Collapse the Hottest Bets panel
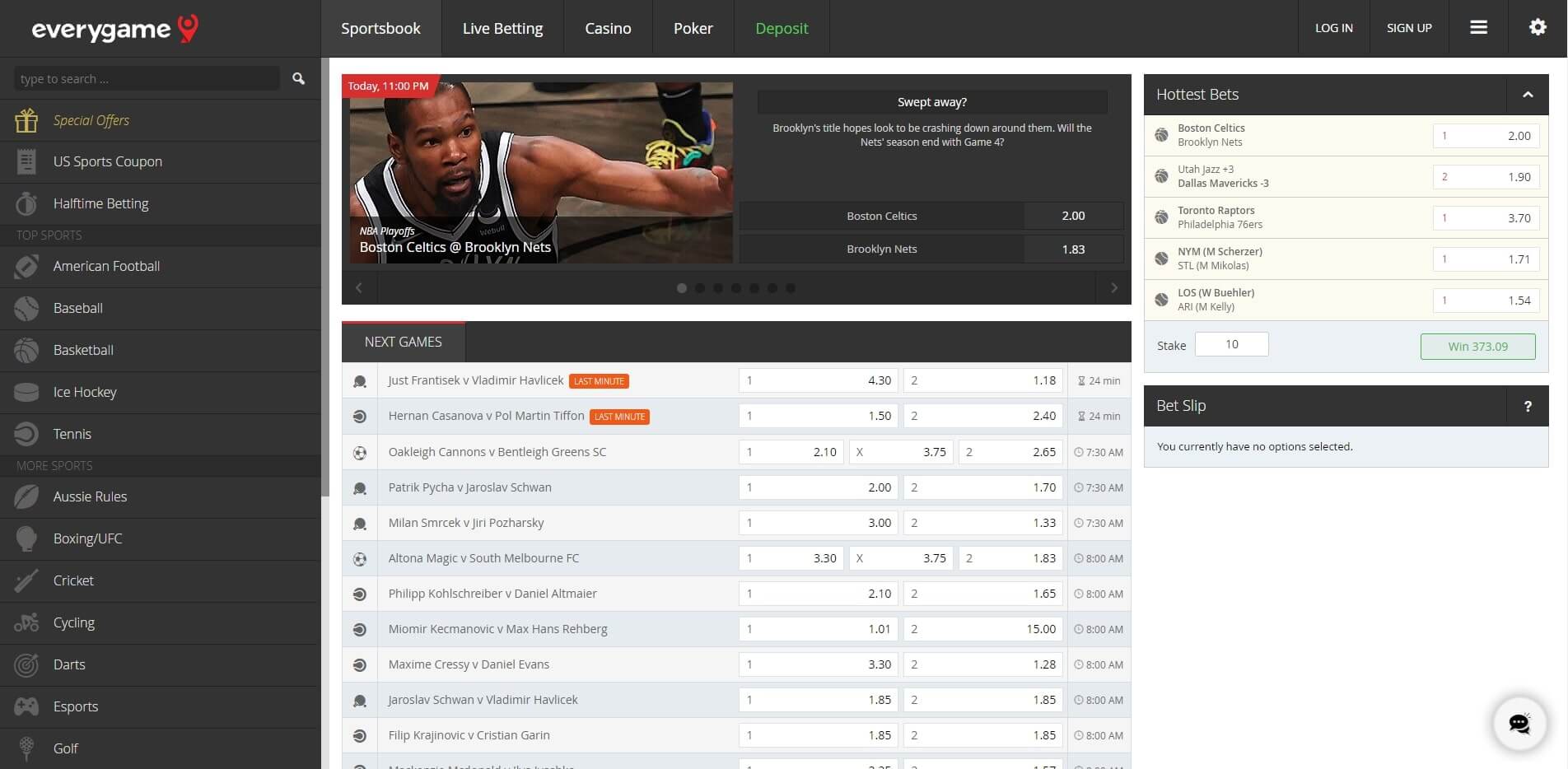 click(x=1528, y=95)
